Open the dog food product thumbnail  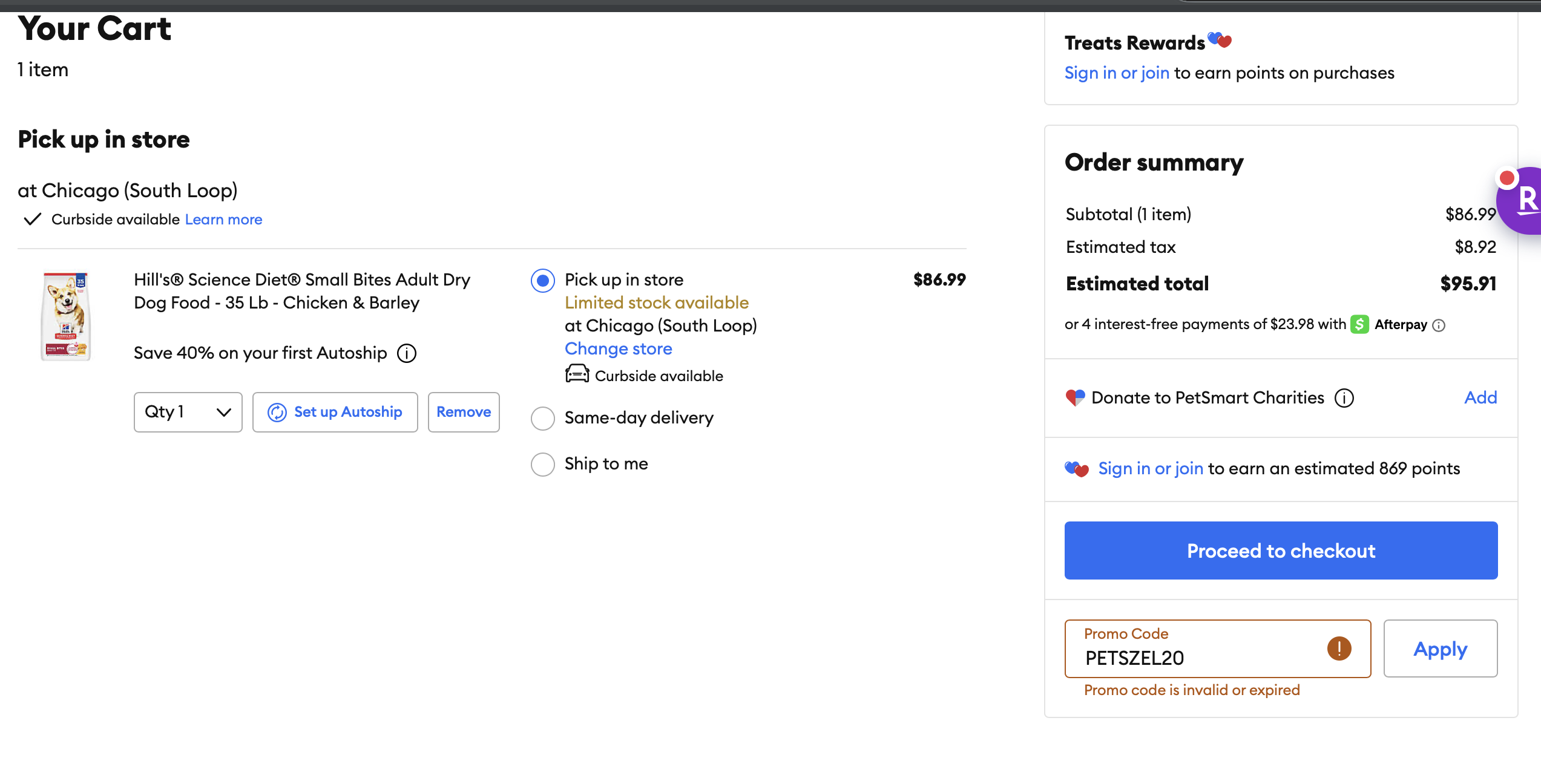pyautogui.click(x=66, y=316)
